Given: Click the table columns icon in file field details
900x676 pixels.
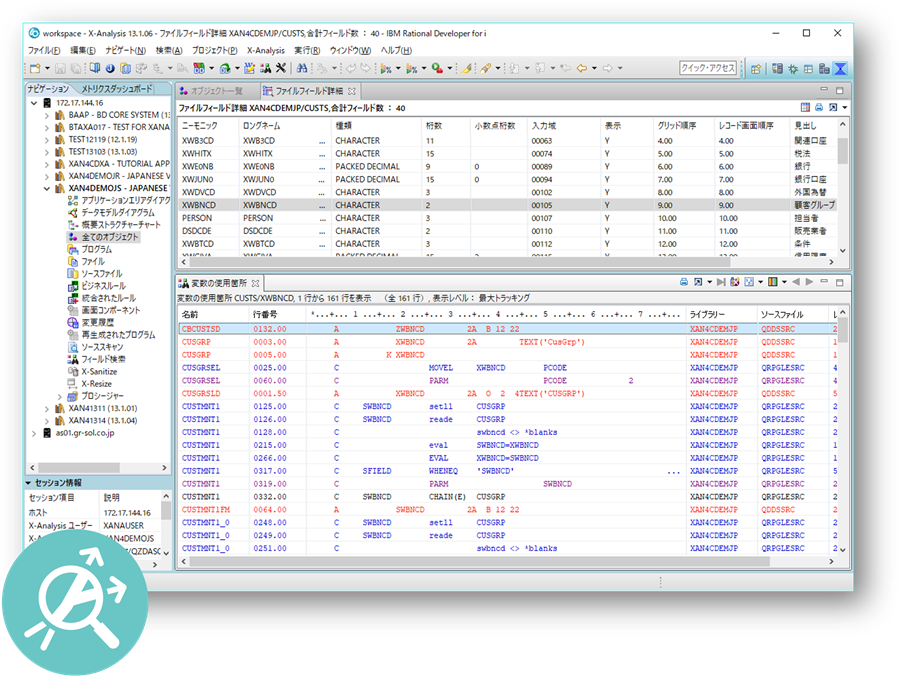Looking at the screenshot, I should [805, 107].
